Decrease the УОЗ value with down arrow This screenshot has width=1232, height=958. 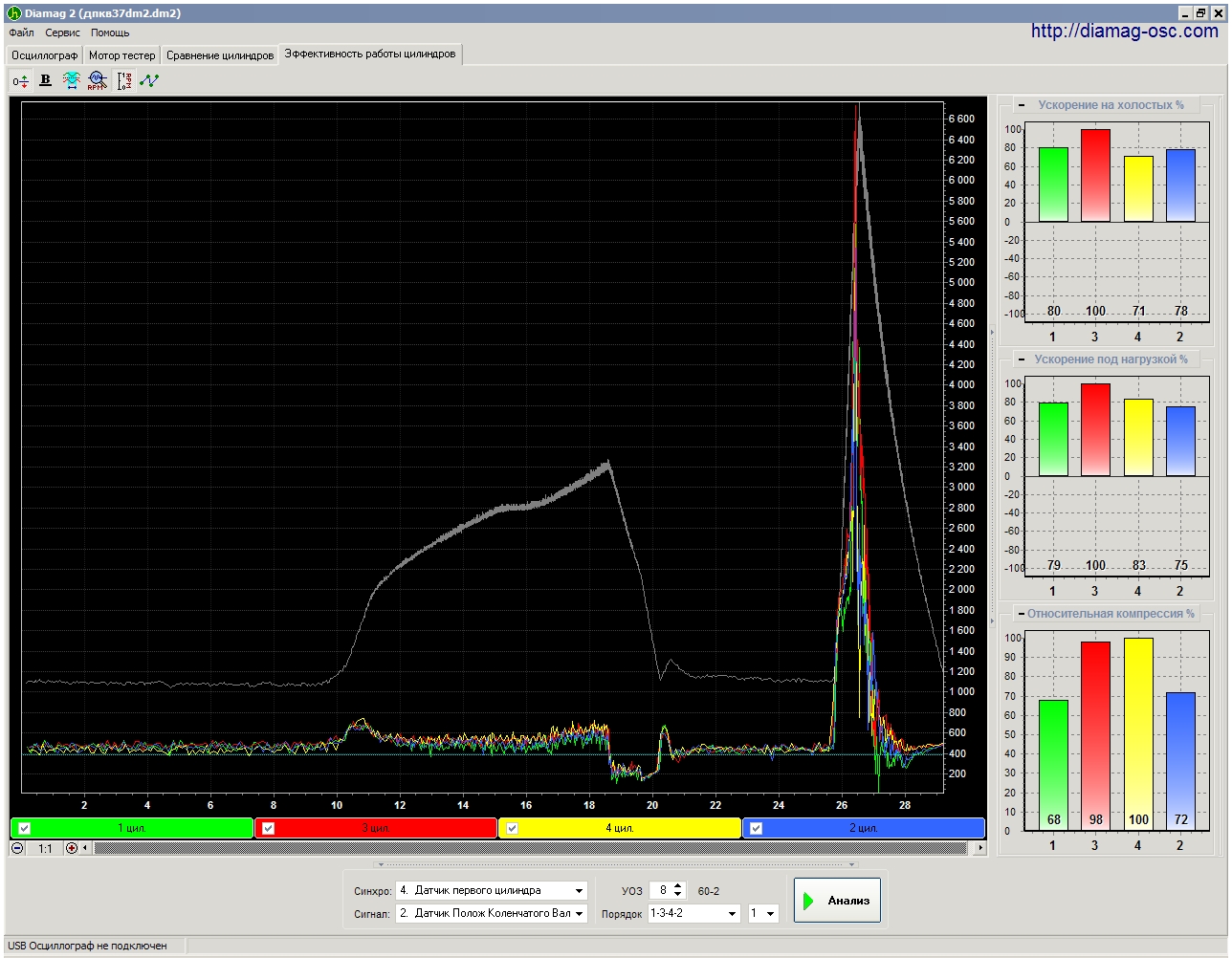678,895
